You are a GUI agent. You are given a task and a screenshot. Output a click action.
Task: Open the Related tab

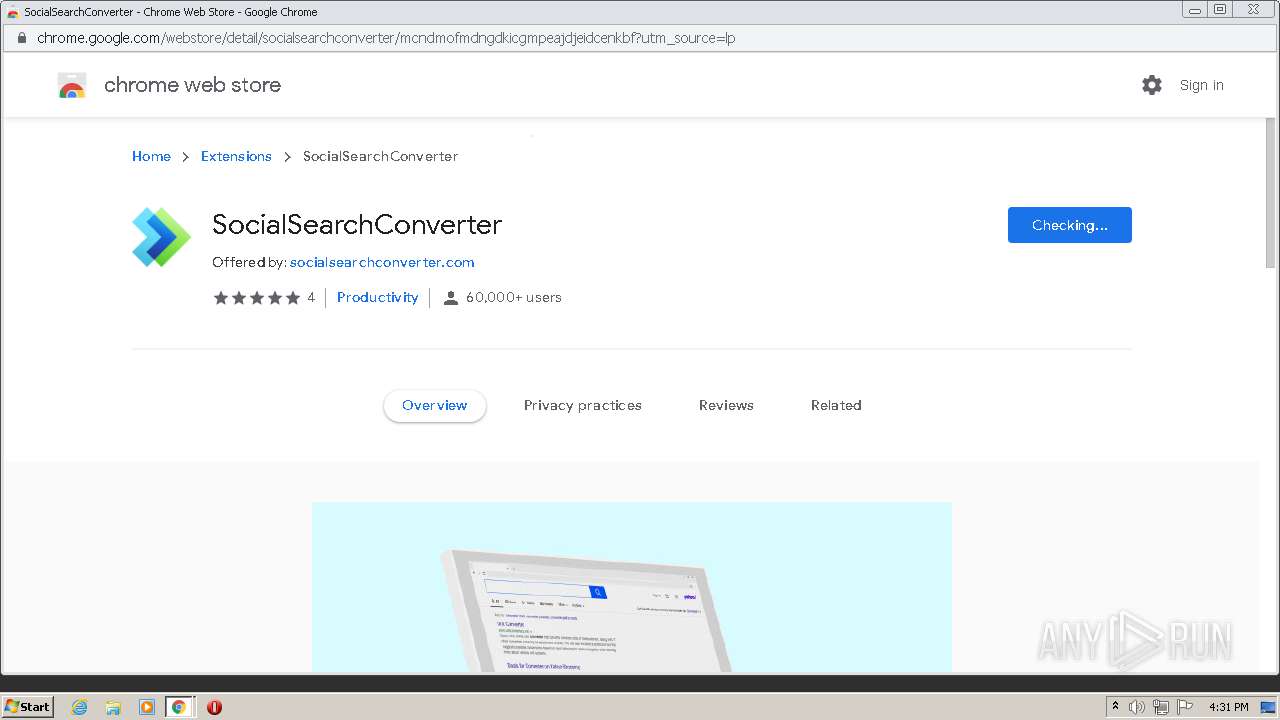(x=836, y=405)
